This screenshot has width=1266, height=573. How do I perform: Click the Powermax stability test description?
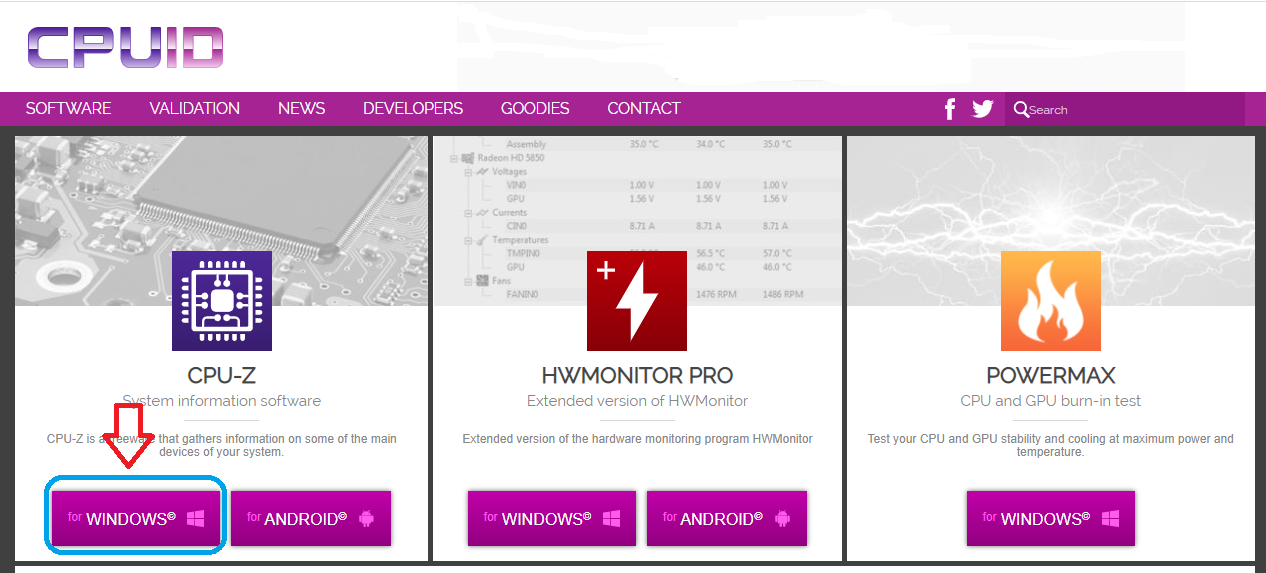click(x=1051, y=445)
